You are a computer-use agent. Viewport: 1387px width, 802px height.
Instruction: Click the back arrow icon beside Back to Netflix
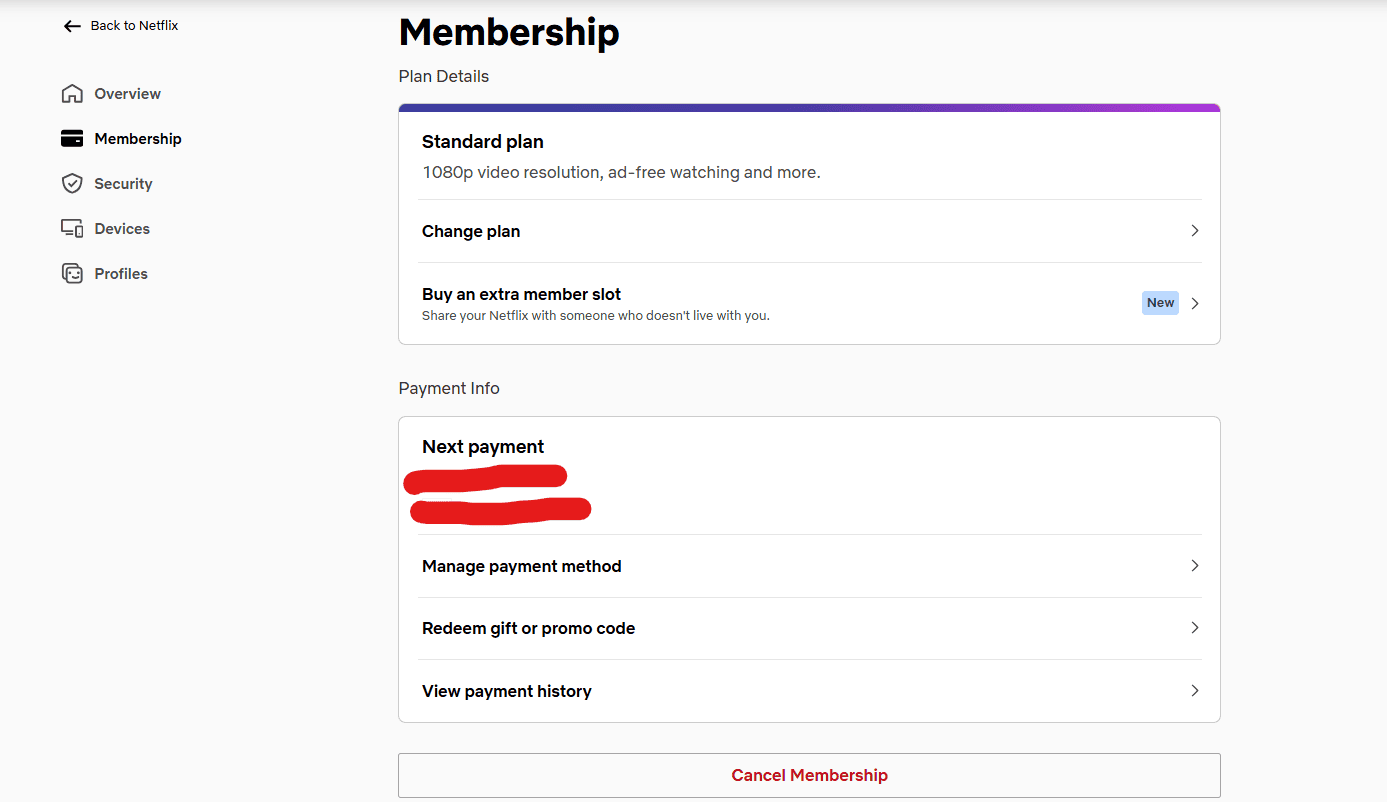(x=72, y=26)
